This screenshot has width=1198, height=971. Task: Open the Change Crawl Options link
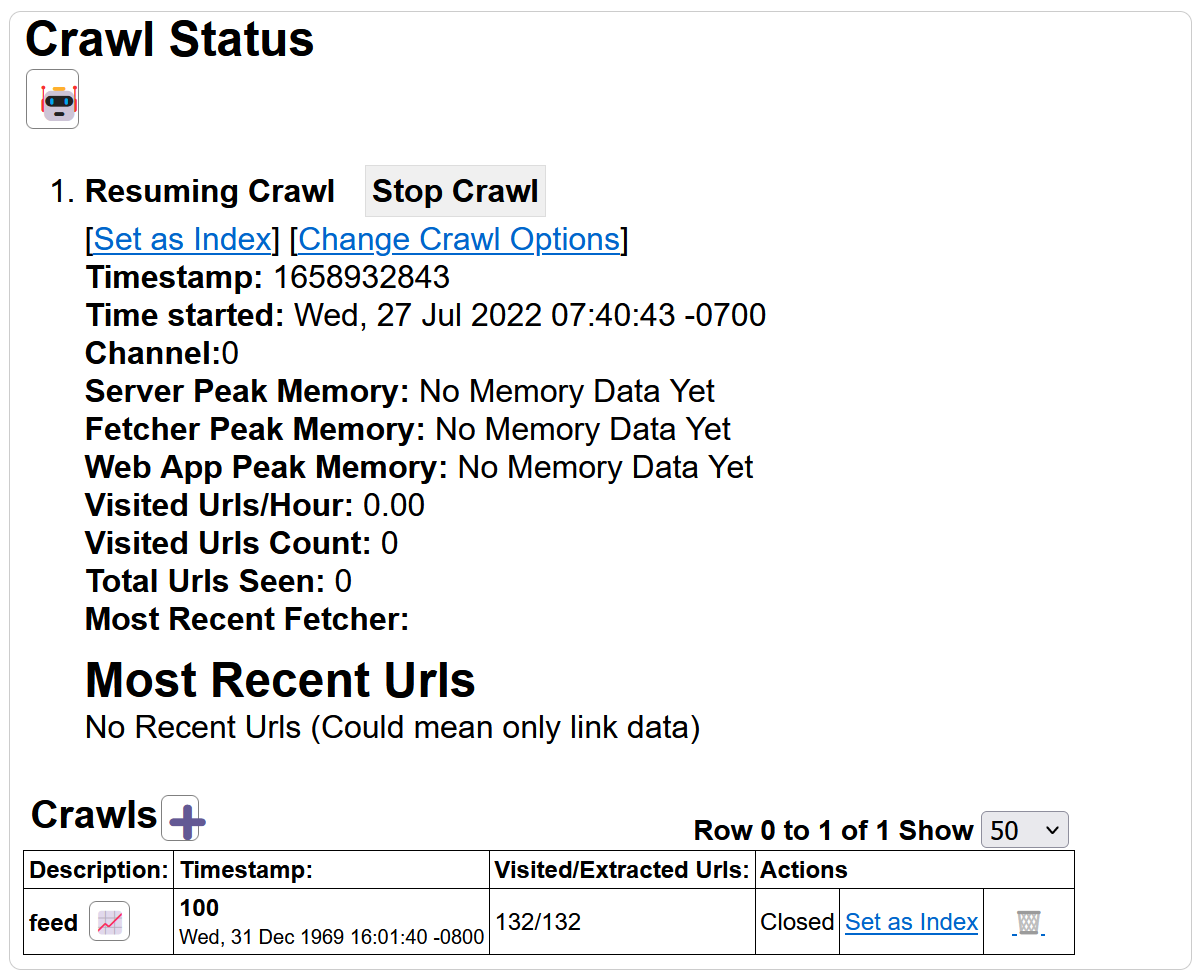click(458, 240)
